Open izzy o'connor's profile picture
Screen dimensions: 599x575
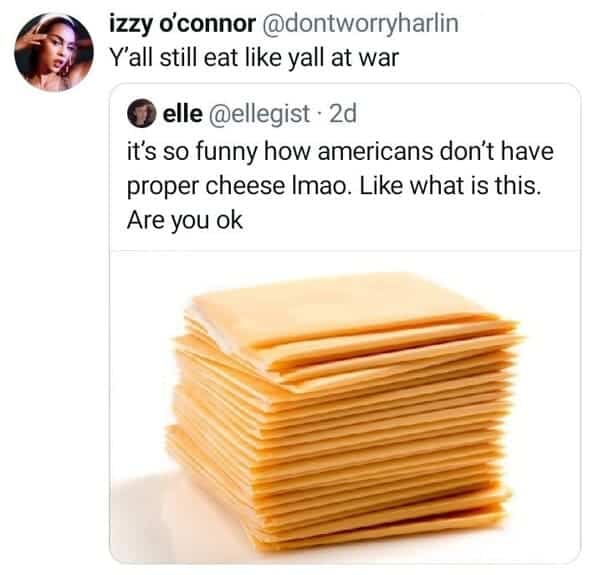coord(54,52)
